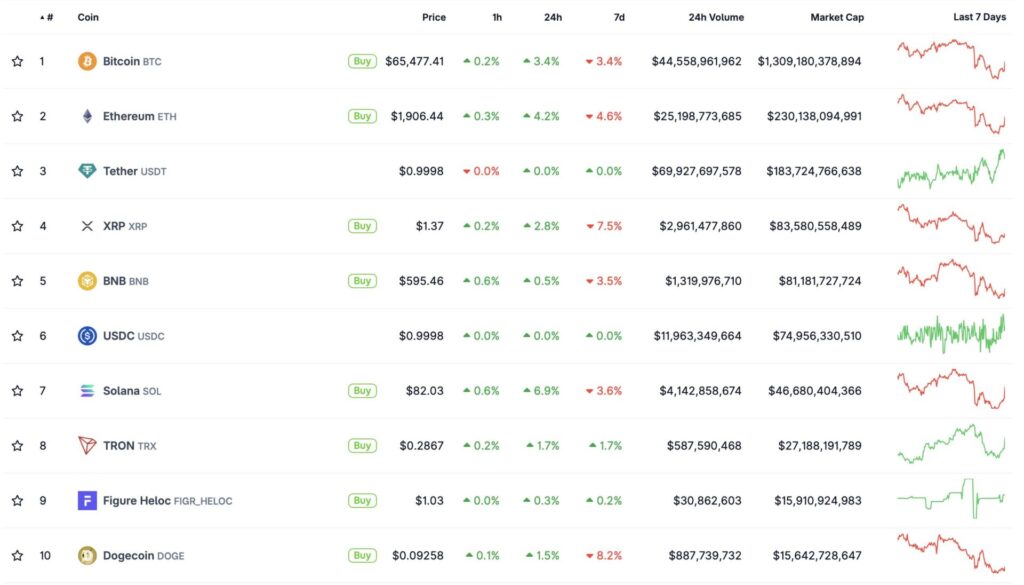Select the Solana SOL logo icon
Image resolution: width=1024 pixels, height=585 pixels.
[88, 390]
